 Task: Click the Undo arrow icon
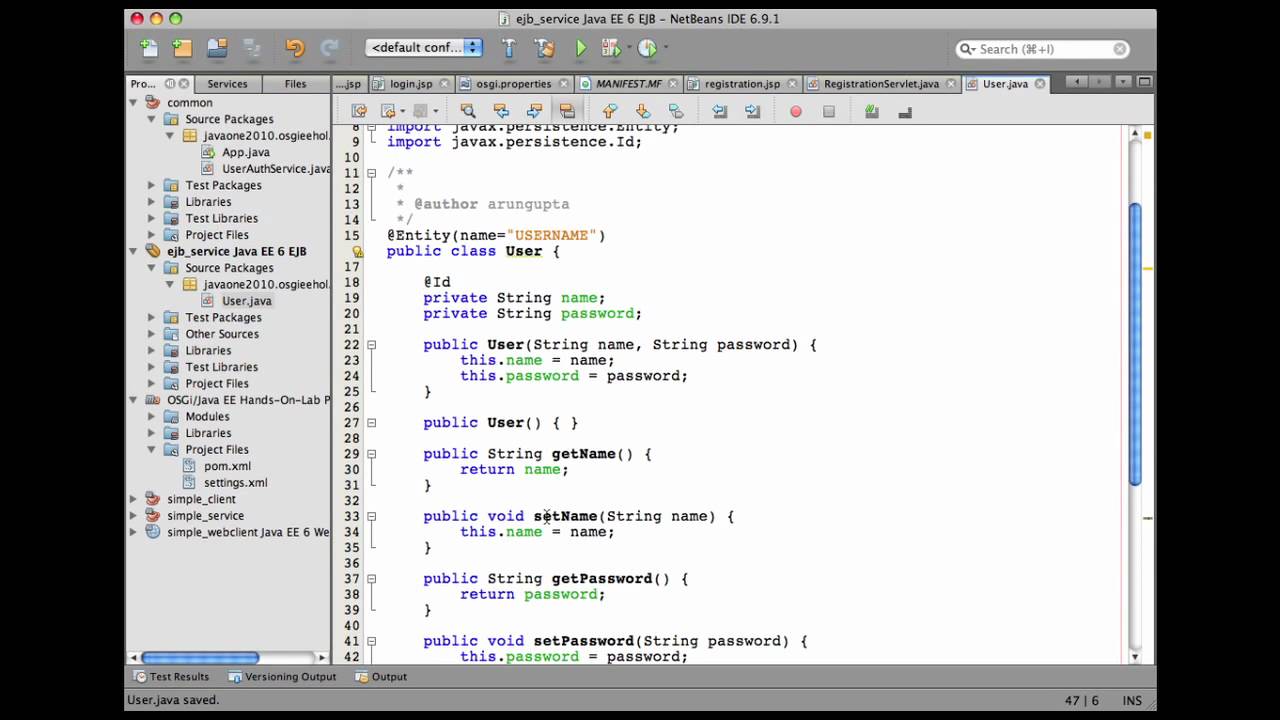(x=294, y=47)
